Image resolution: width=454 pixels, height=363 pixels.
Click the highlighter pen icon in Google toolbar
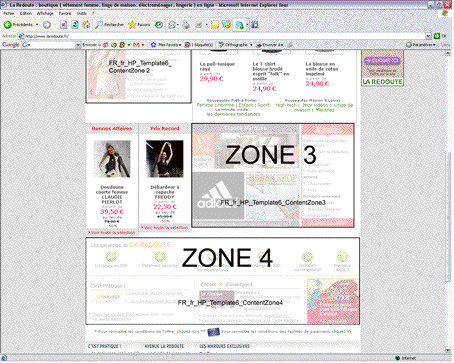point(290,45)
